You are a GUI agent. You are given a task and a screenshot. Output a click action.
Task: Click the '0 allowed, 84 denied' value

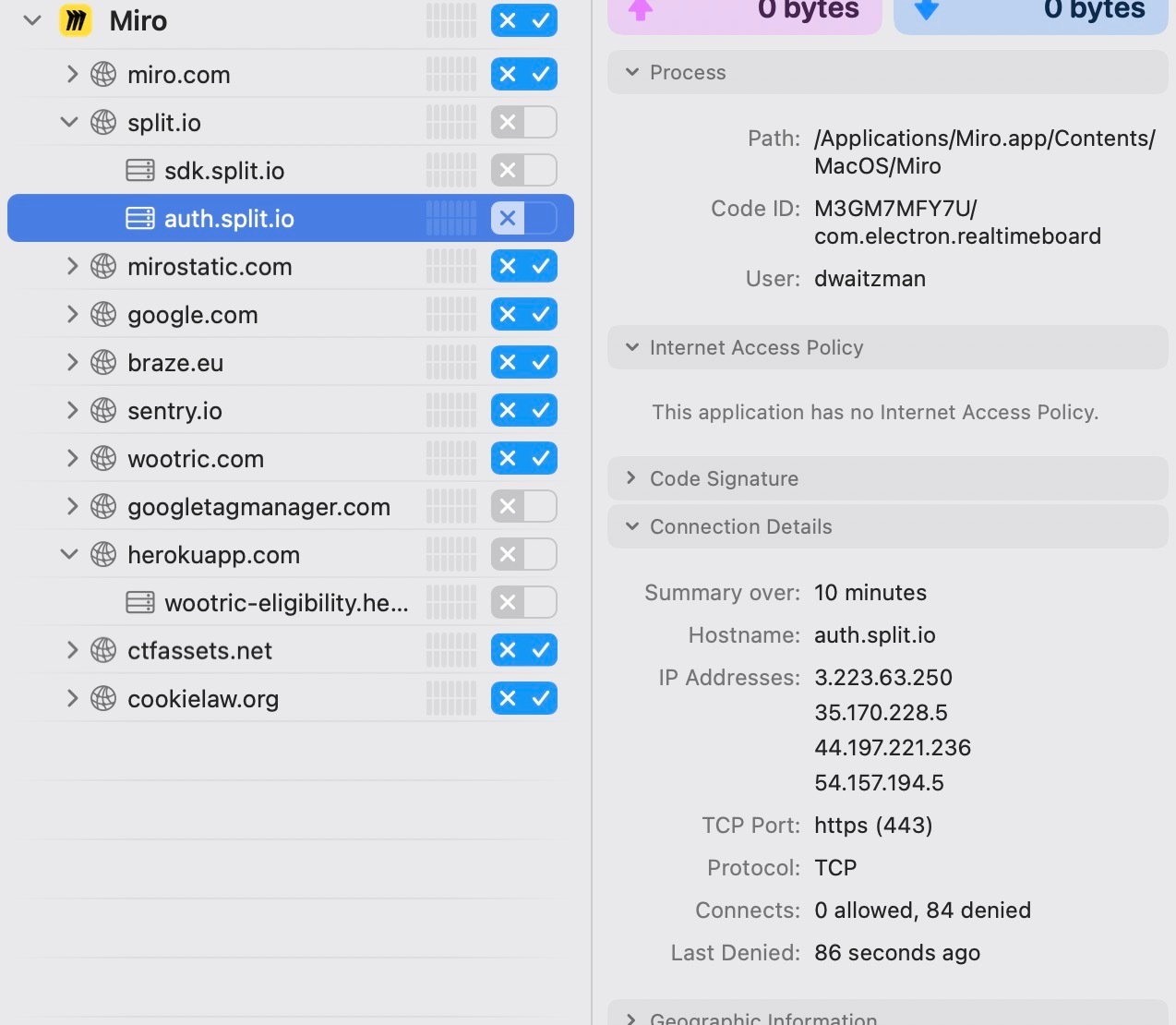pyautogui.click(x=922, y=910)
